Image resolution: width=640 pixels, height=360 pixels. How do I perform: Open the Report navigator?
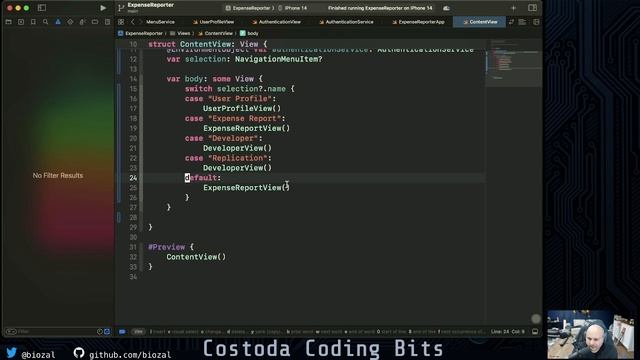point(107,22)
